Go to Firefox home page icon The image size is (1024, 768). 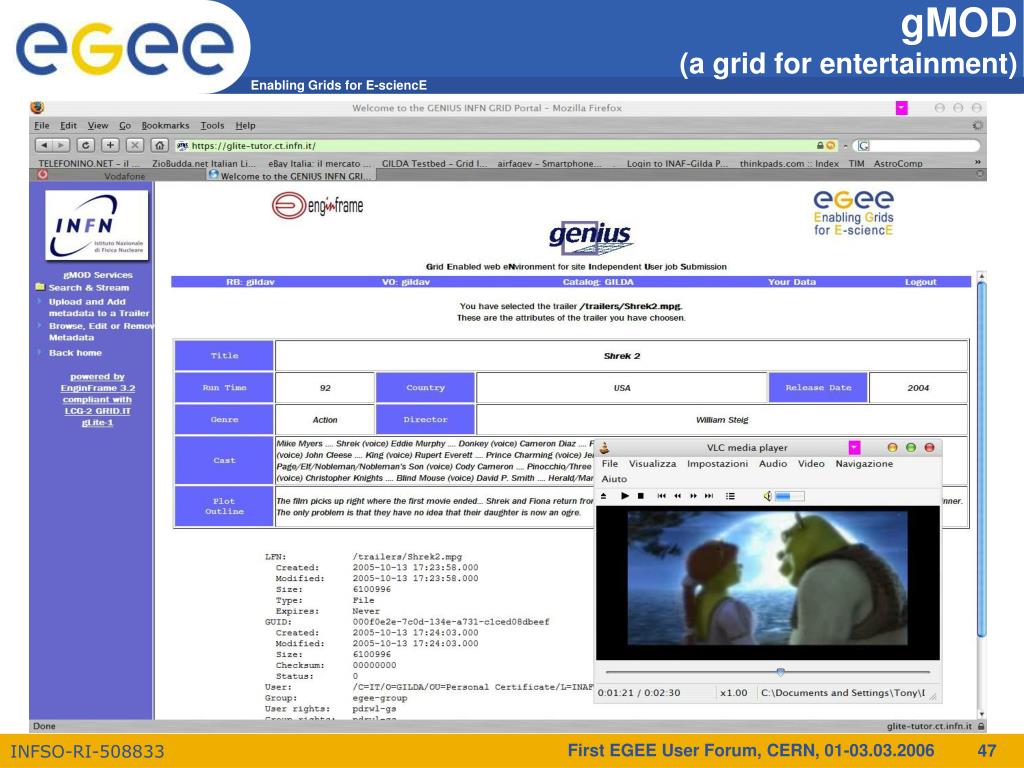[159, 145]
